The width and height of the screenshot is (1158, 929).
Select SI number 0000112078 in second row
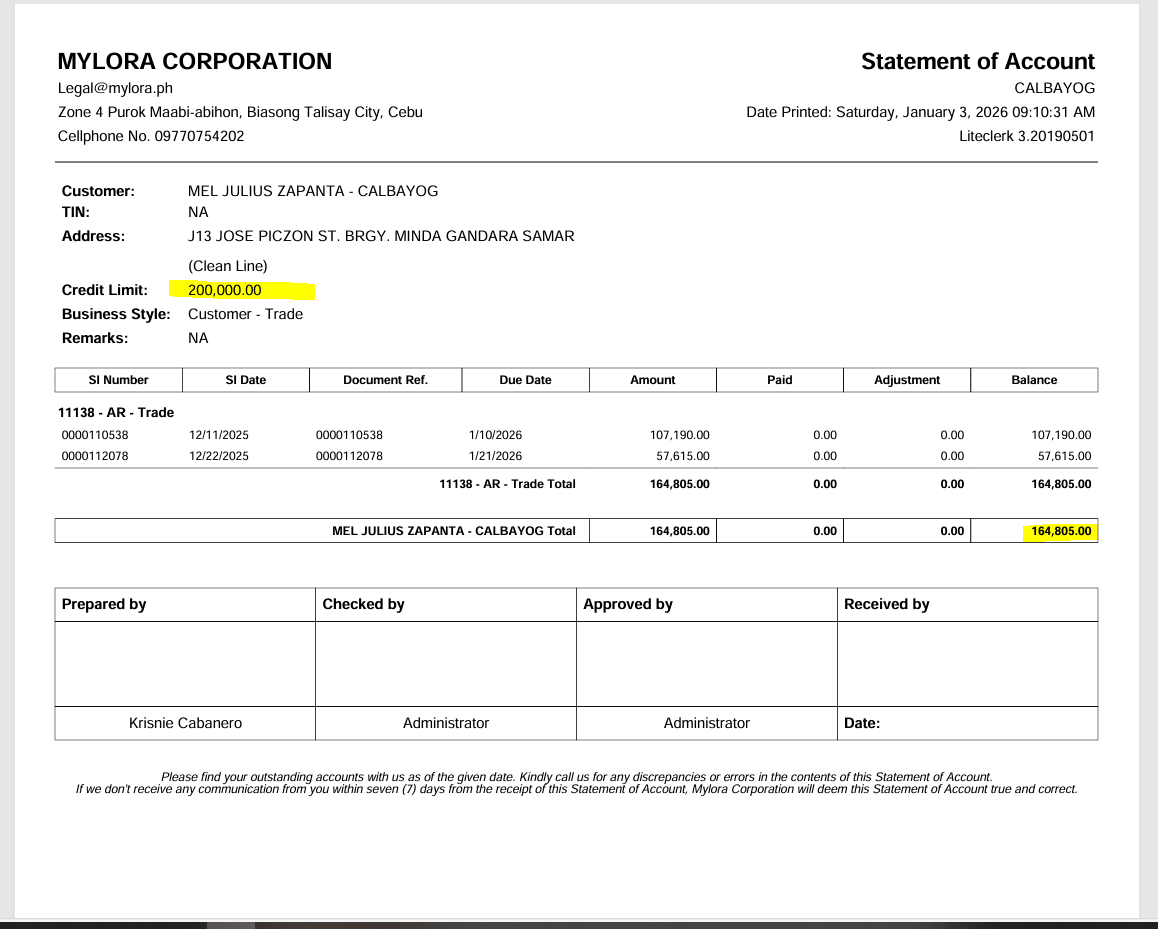click(x=94, y=456)
